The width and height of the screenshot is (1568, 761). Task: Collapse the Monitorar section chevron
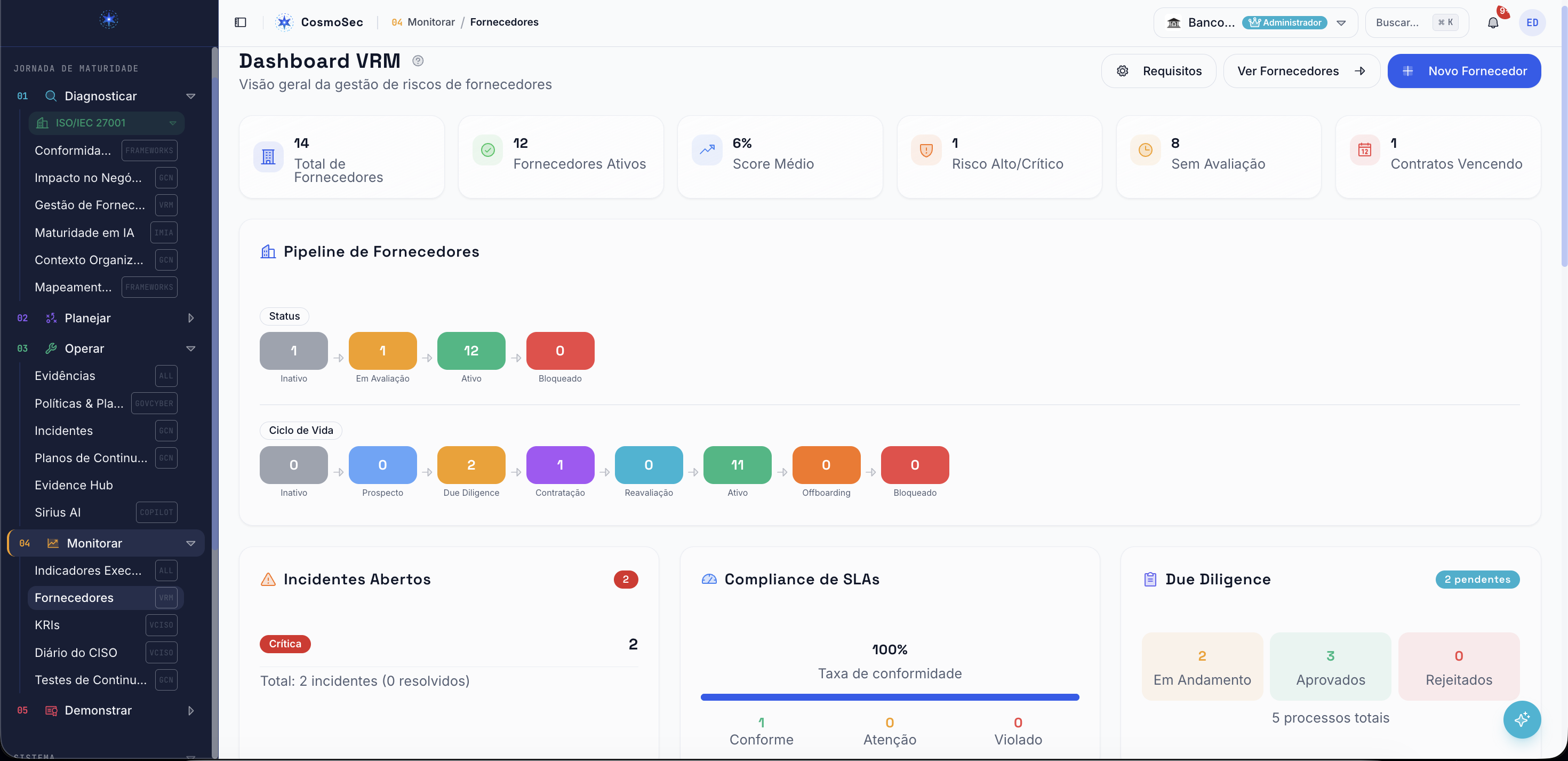[x=190, y=543]
